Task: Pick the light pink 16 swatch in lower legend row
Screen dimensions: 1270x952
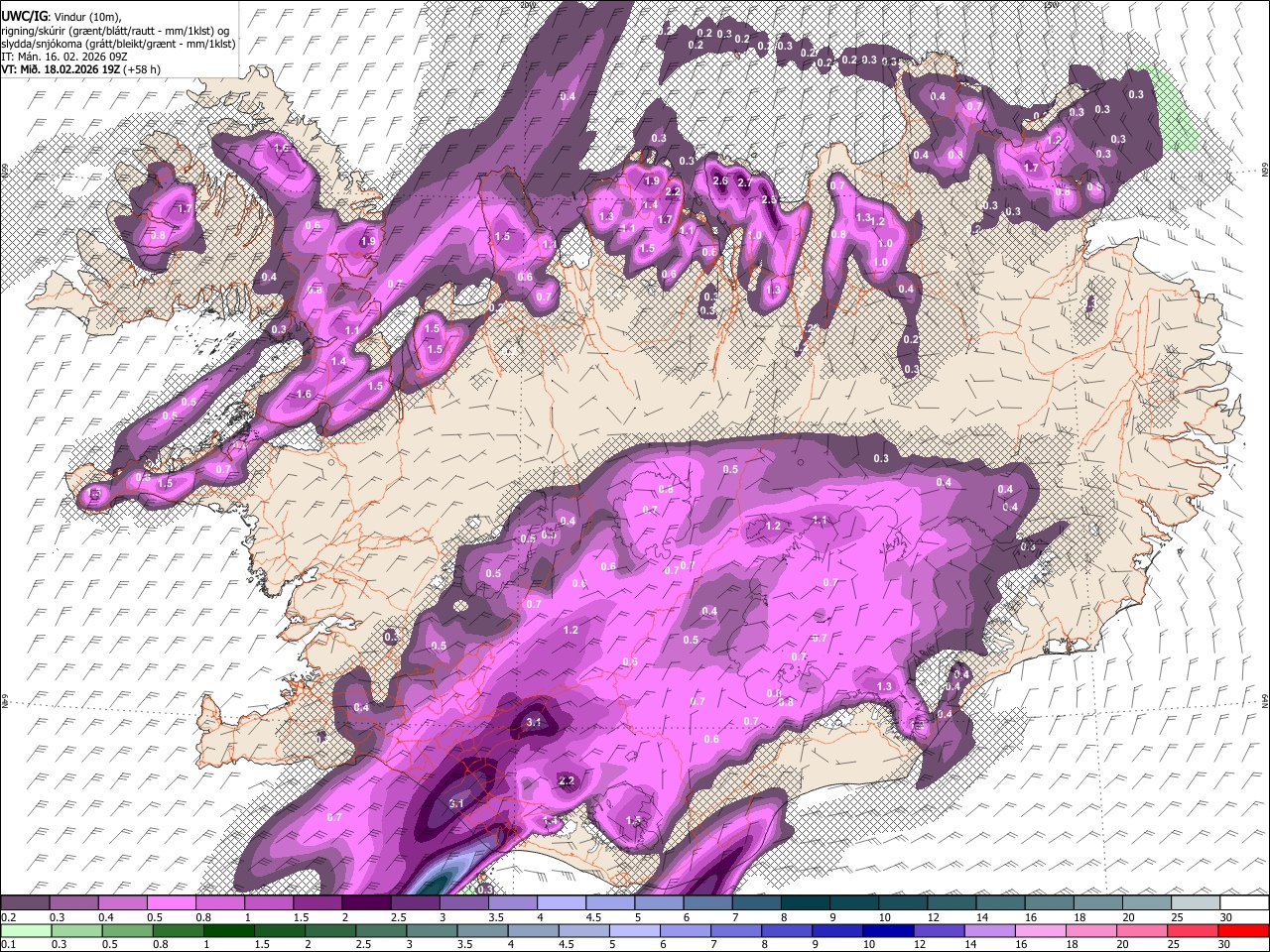Action: [1041, 930]
